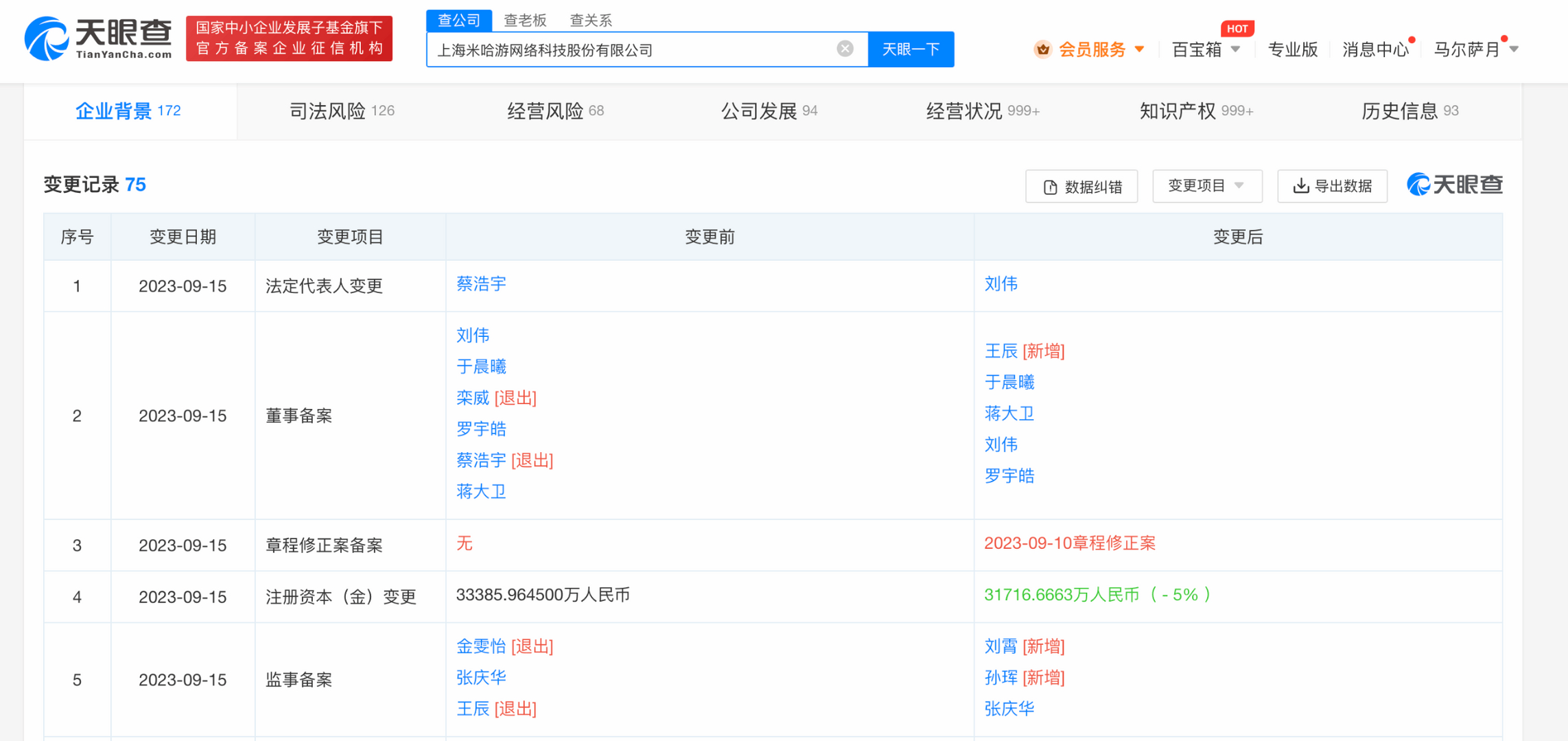Open the 变更项目 filter dropdown

(x=1206, y=186)
